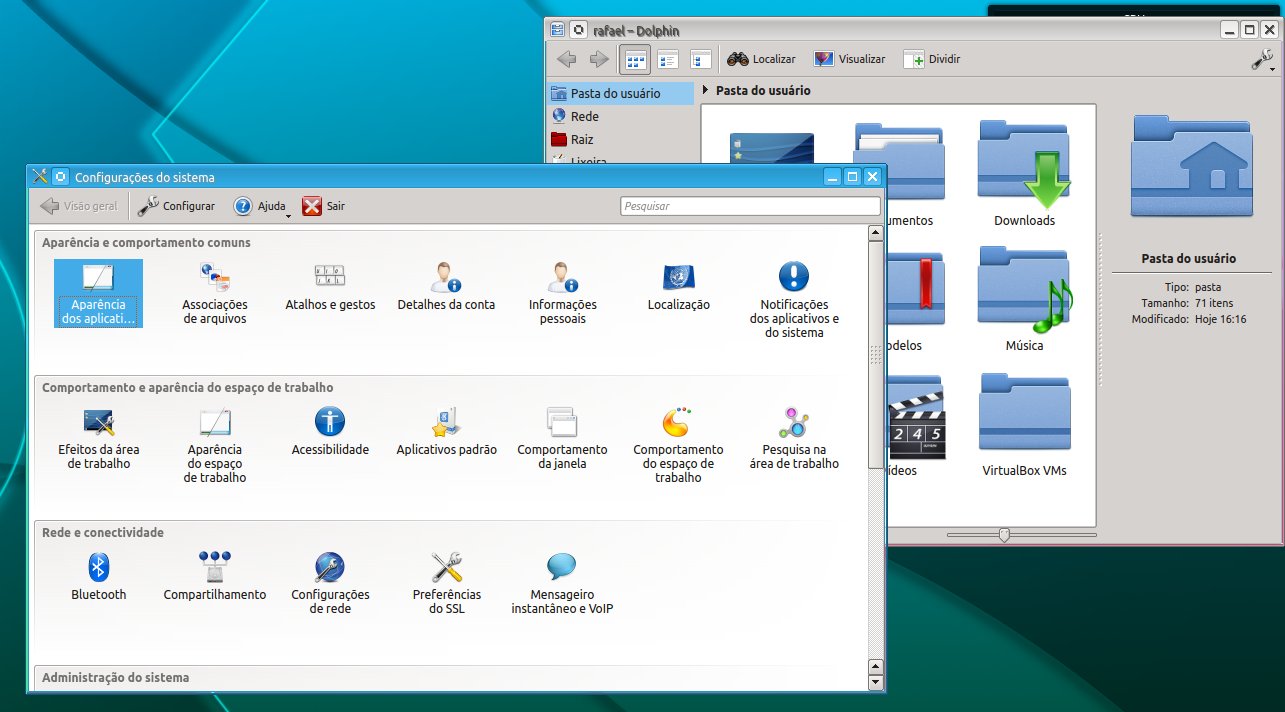The width and height of the screenshot is (1285, 712).
Task: Open Efeitos da área de trabalho
Action: (98, 439)
